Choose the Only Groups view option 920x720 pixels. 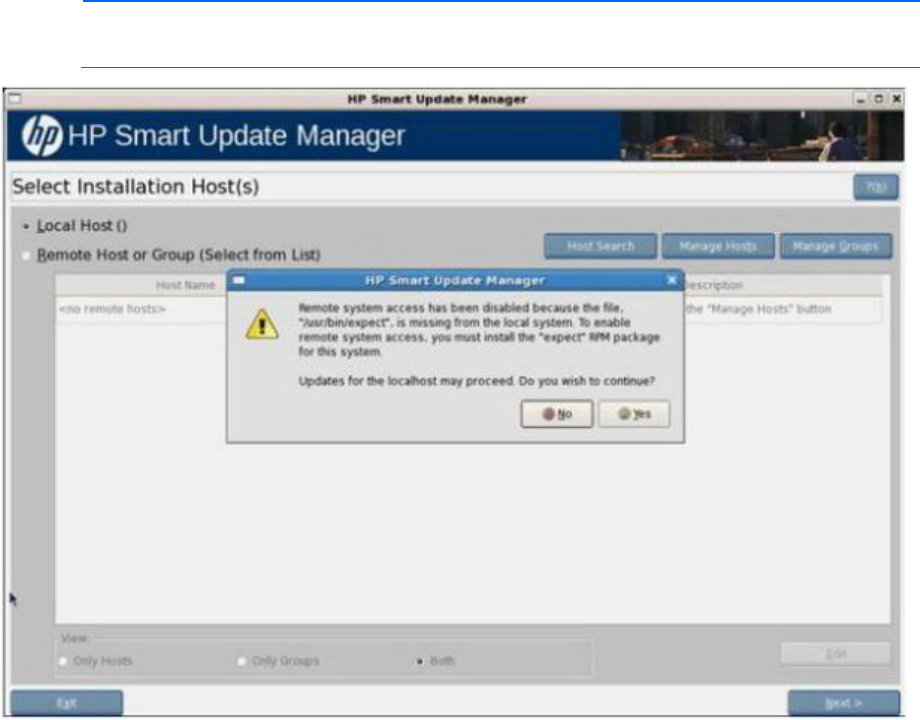click(x=241, y=661)
